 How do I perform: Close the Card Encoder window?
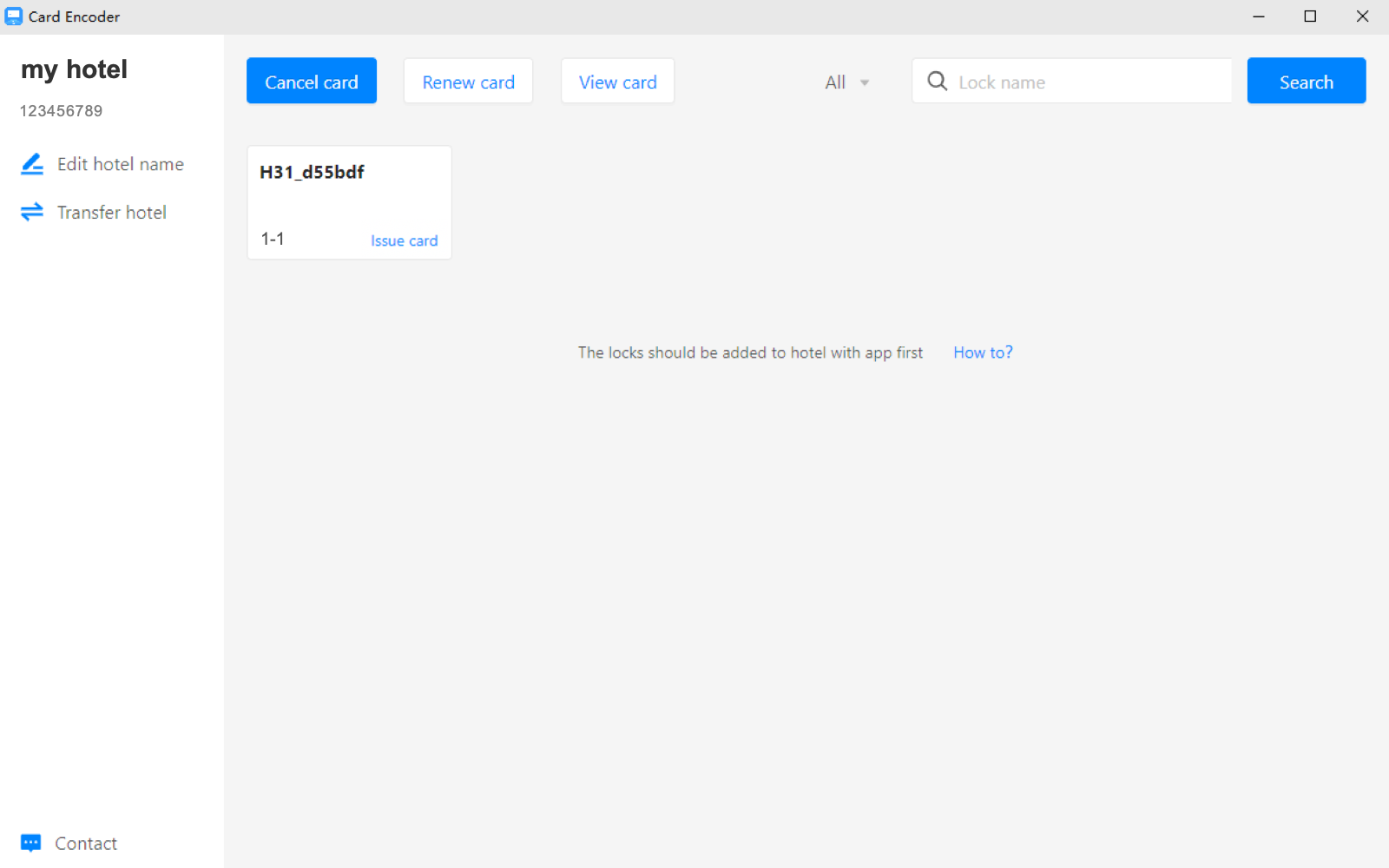point(1362,16)
